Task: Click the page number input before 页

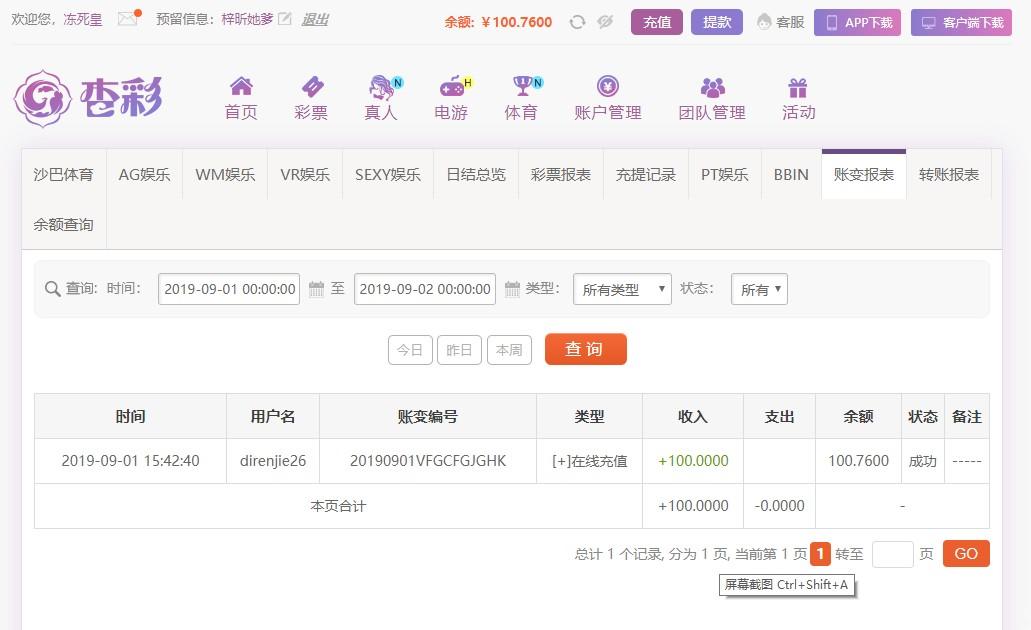Action: [892, 553]
